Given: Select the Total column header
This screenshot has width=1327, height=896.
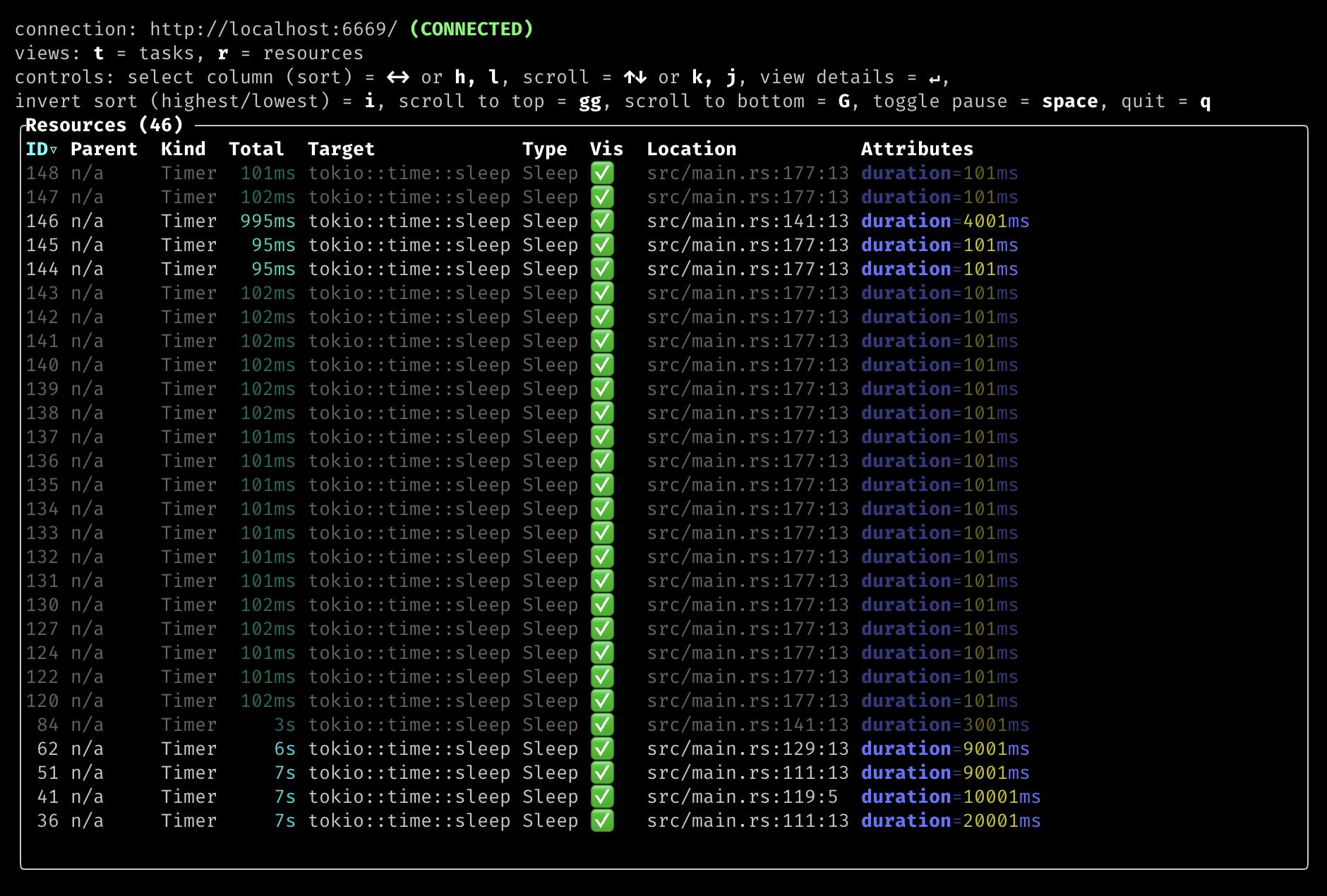Looking at the screenshot, I should [x=257, y=149].
